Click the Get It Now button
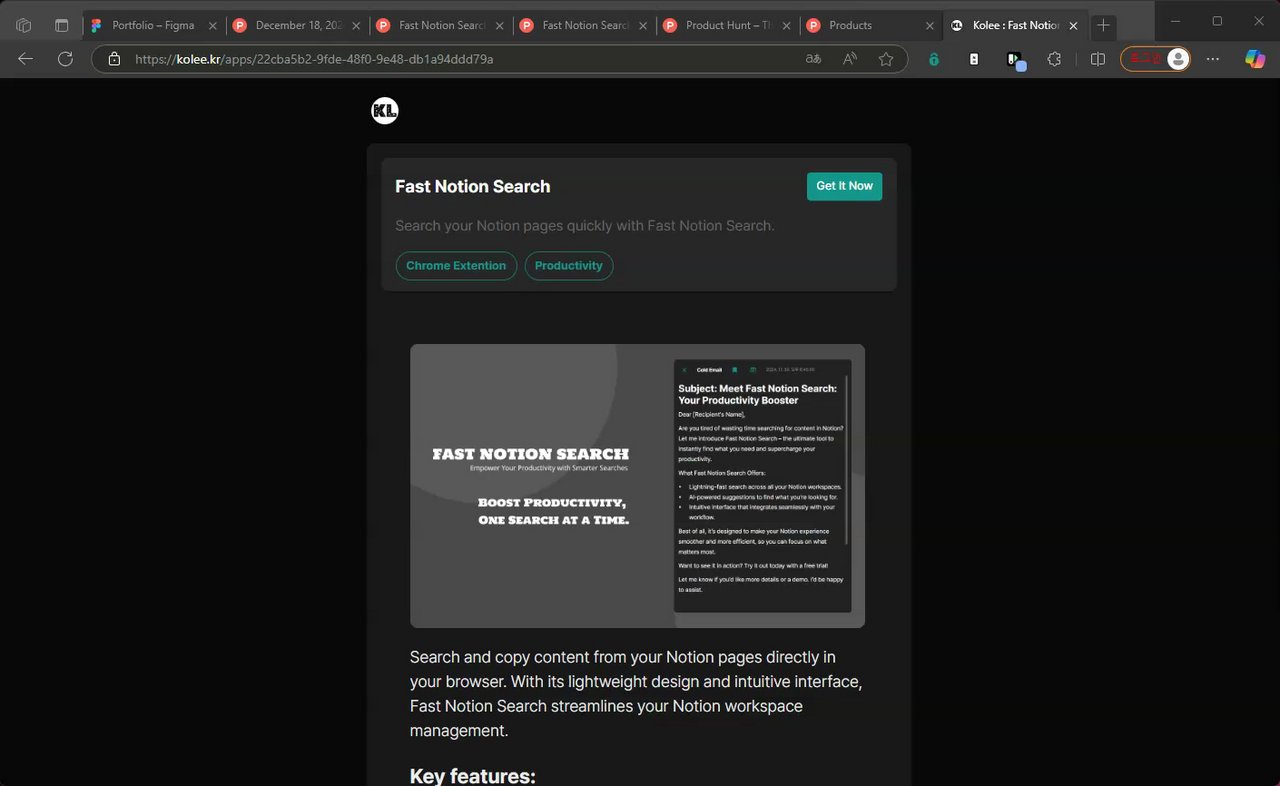This screenshot has height=786, width=1280. [844, 186]
